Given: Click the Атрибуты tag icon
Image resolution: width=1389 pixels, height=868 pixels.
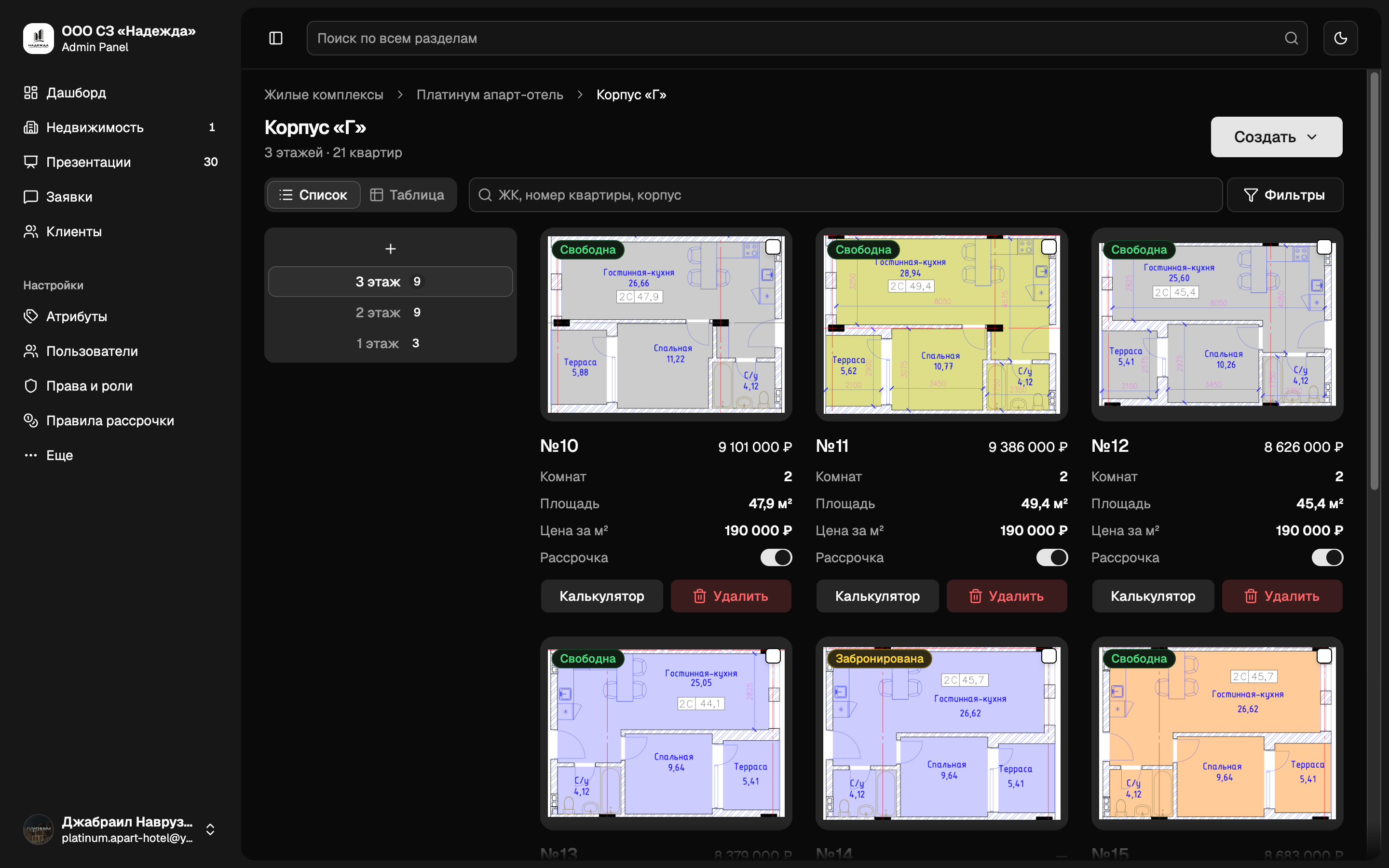Looking at the screenshot, I should tap(31, 316).
